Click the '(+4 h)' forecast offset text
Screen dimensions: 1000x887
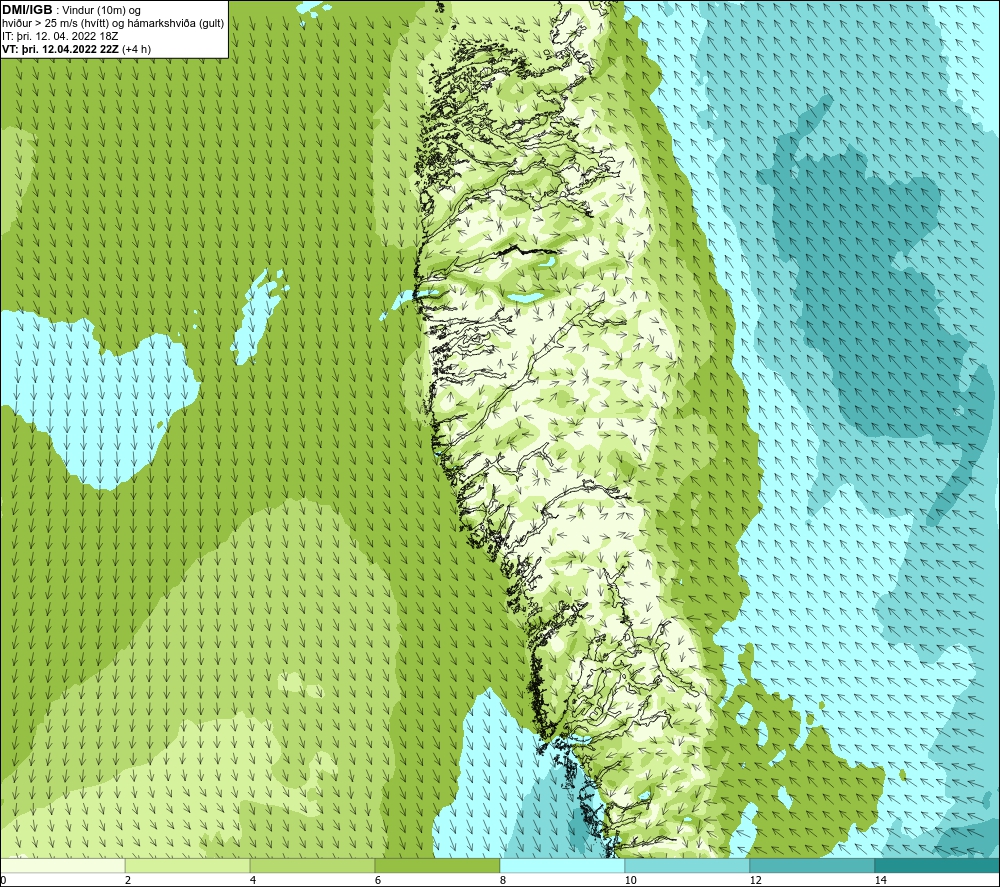136,49
